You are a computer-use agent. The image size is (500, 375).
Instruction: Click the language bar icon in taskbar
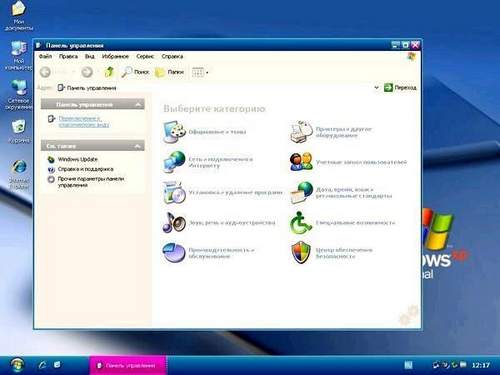[408, 365]
